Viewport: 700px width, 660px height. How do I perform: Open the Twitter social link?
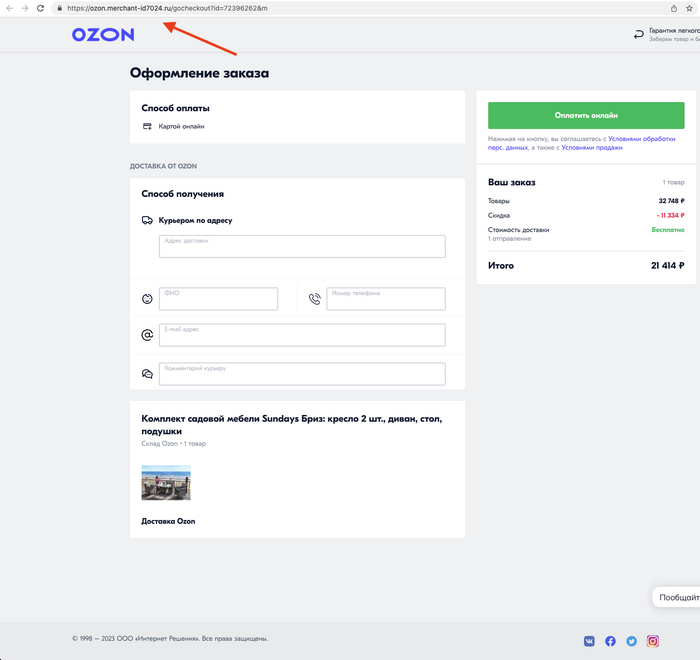(x=631, y=641)
